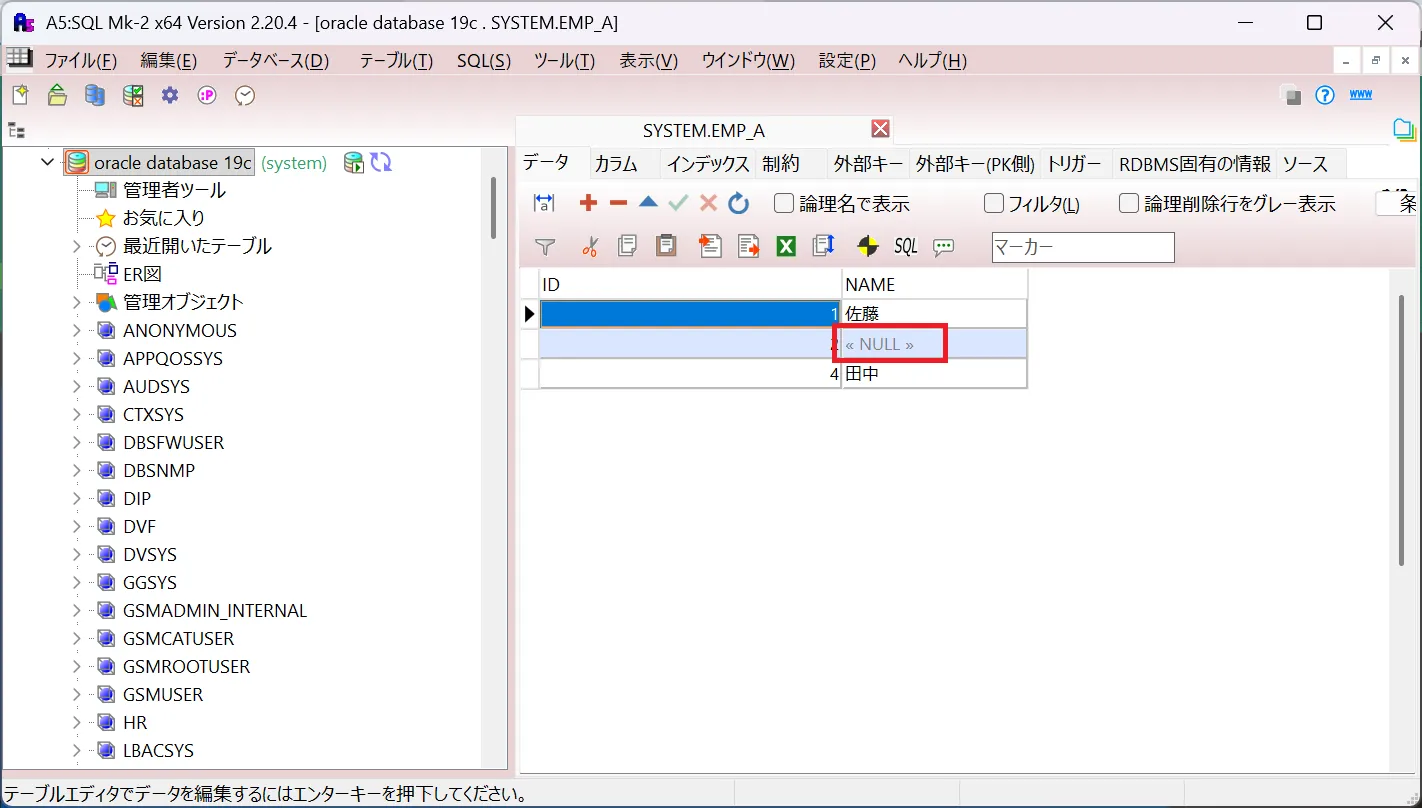Paste data using the clipboard icon
1422x808 pixels.
666,246
